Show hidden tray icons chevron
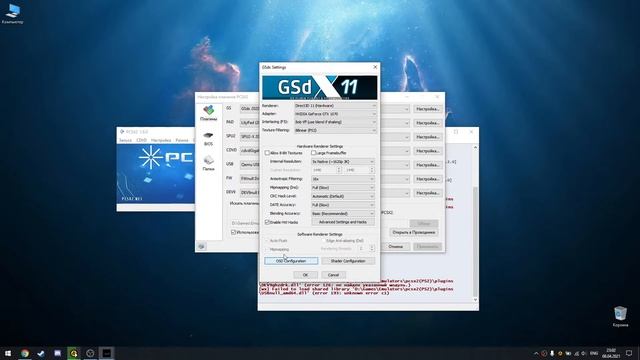The height and width of the screenshot is (360, 640). click(x=536, y=353)
